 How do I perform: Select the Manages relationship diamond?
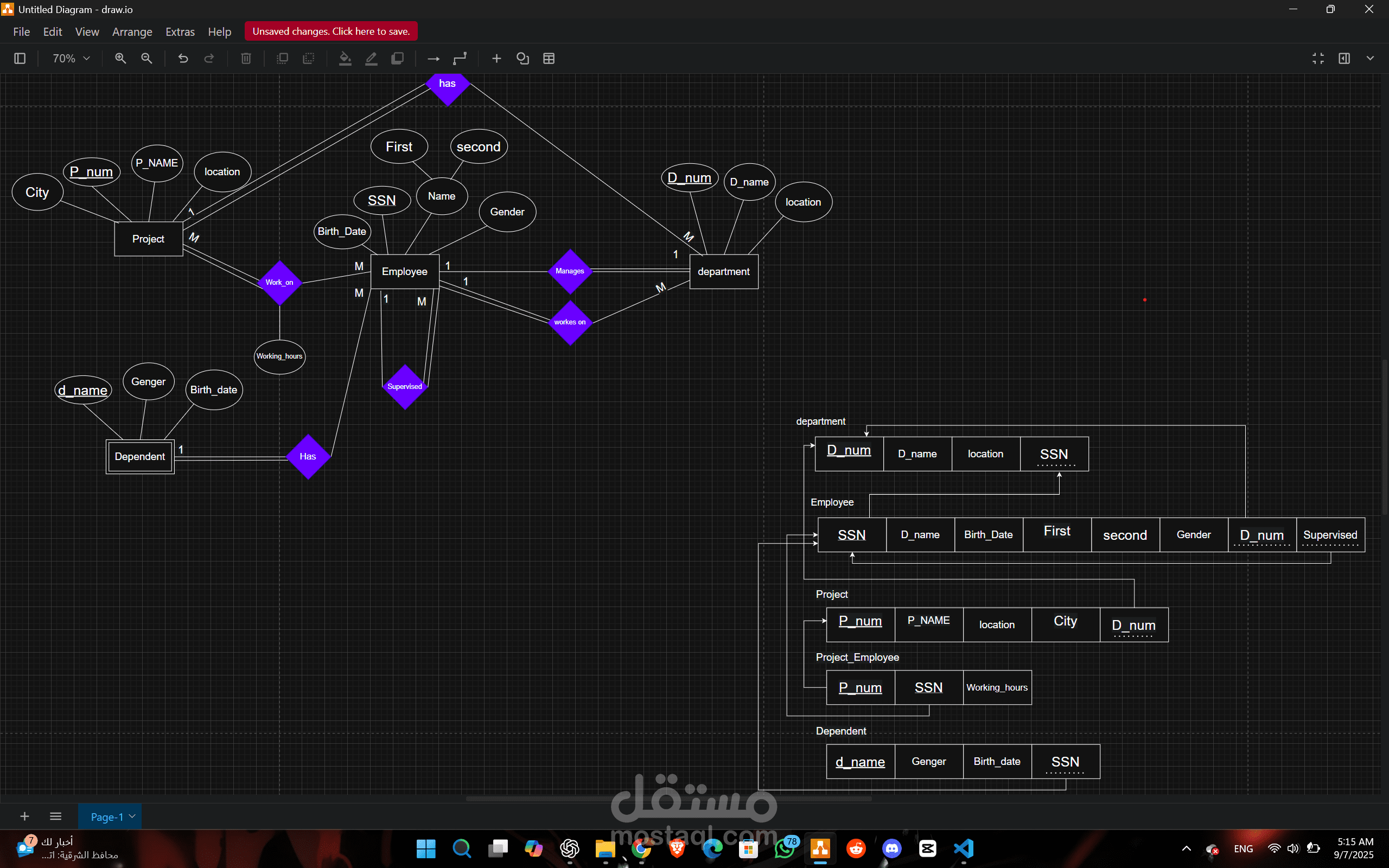[570, 271]
